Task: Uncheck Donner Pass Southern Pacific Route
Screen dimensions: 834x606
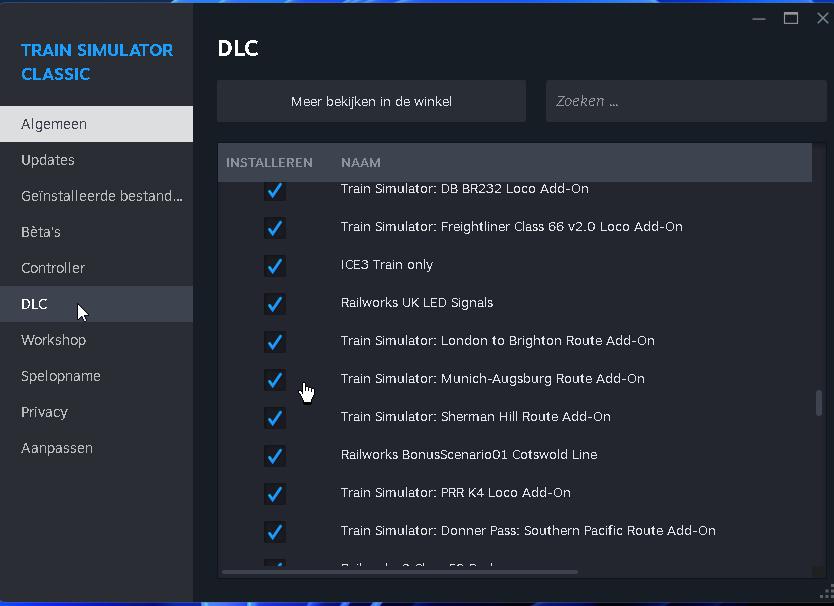Action: [x=275, y=532]
